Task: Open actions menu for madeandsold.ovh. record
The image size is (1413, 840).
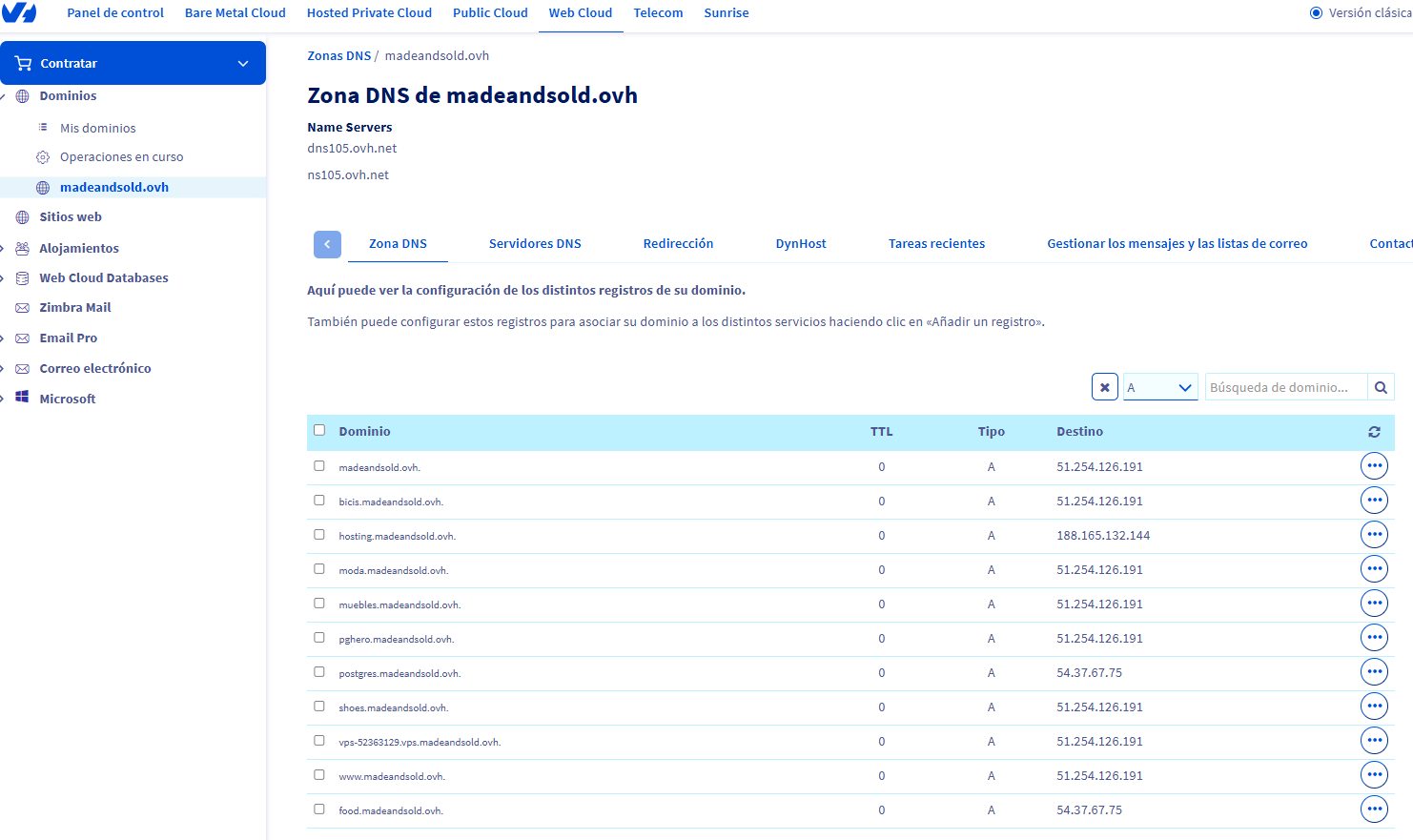Action: point(1374,466)
